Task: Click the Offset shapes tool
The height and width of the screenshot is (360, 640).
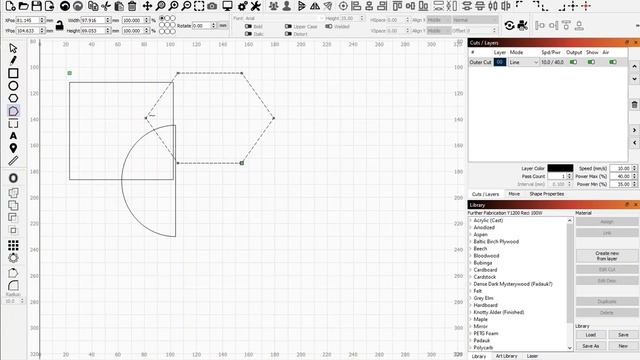Action: click(13, 178)
